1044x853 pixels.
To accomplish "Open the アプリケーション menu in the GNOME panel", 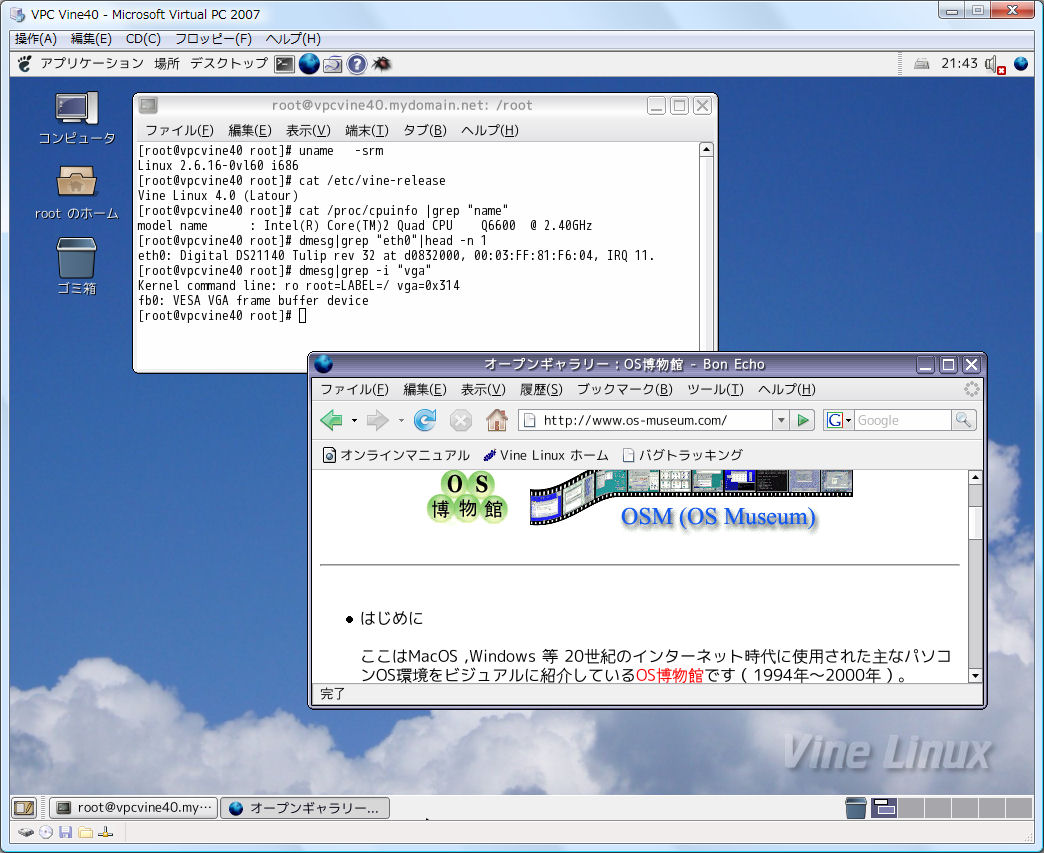I will pyautogui.click(x=92, y=64).
